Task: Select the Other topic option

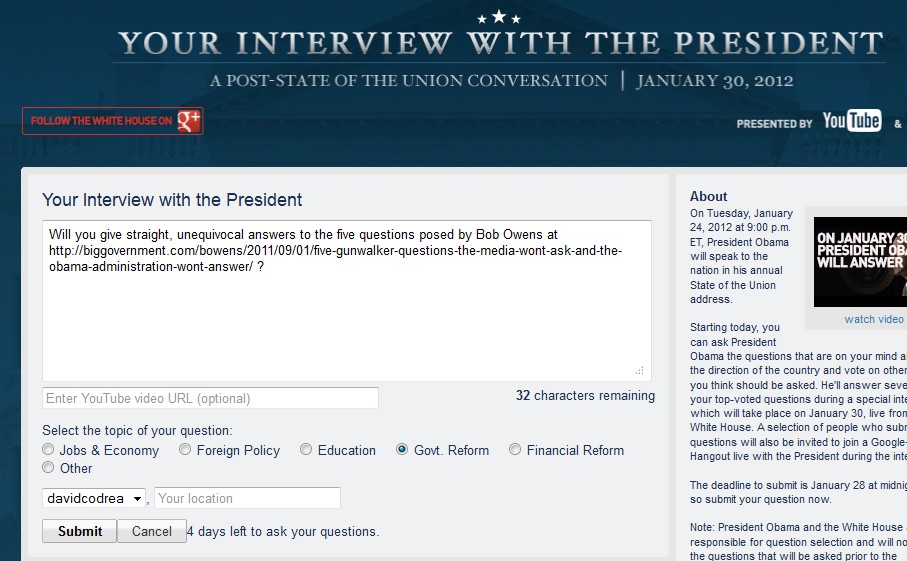Action: 49,467
